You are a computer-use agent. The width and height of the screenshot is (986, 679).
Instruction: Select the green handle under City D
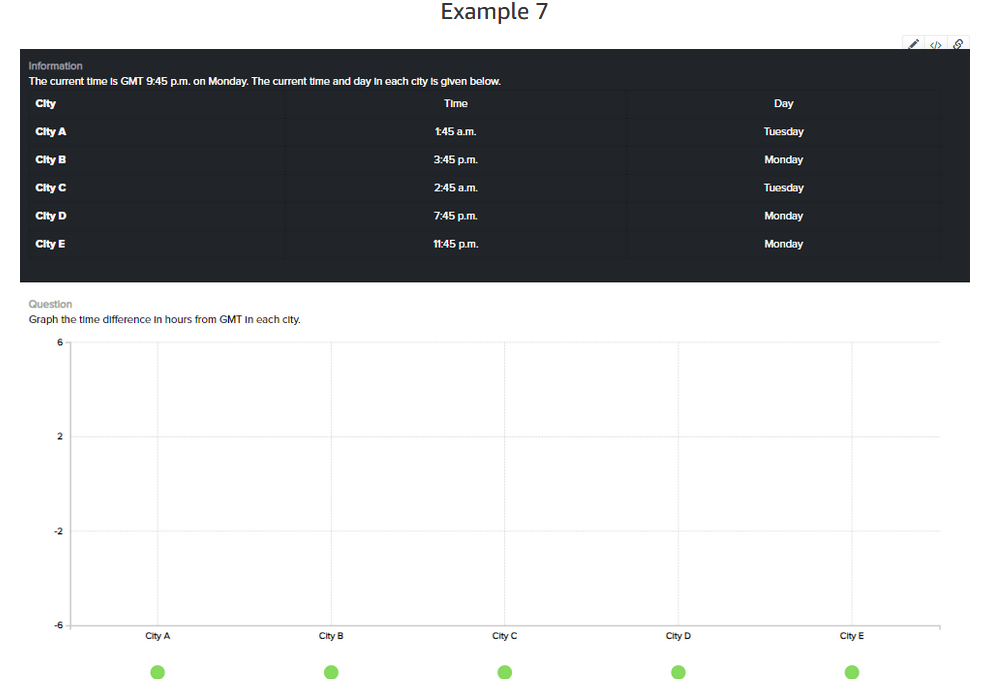pyautogui.click(x=678, y=672)
